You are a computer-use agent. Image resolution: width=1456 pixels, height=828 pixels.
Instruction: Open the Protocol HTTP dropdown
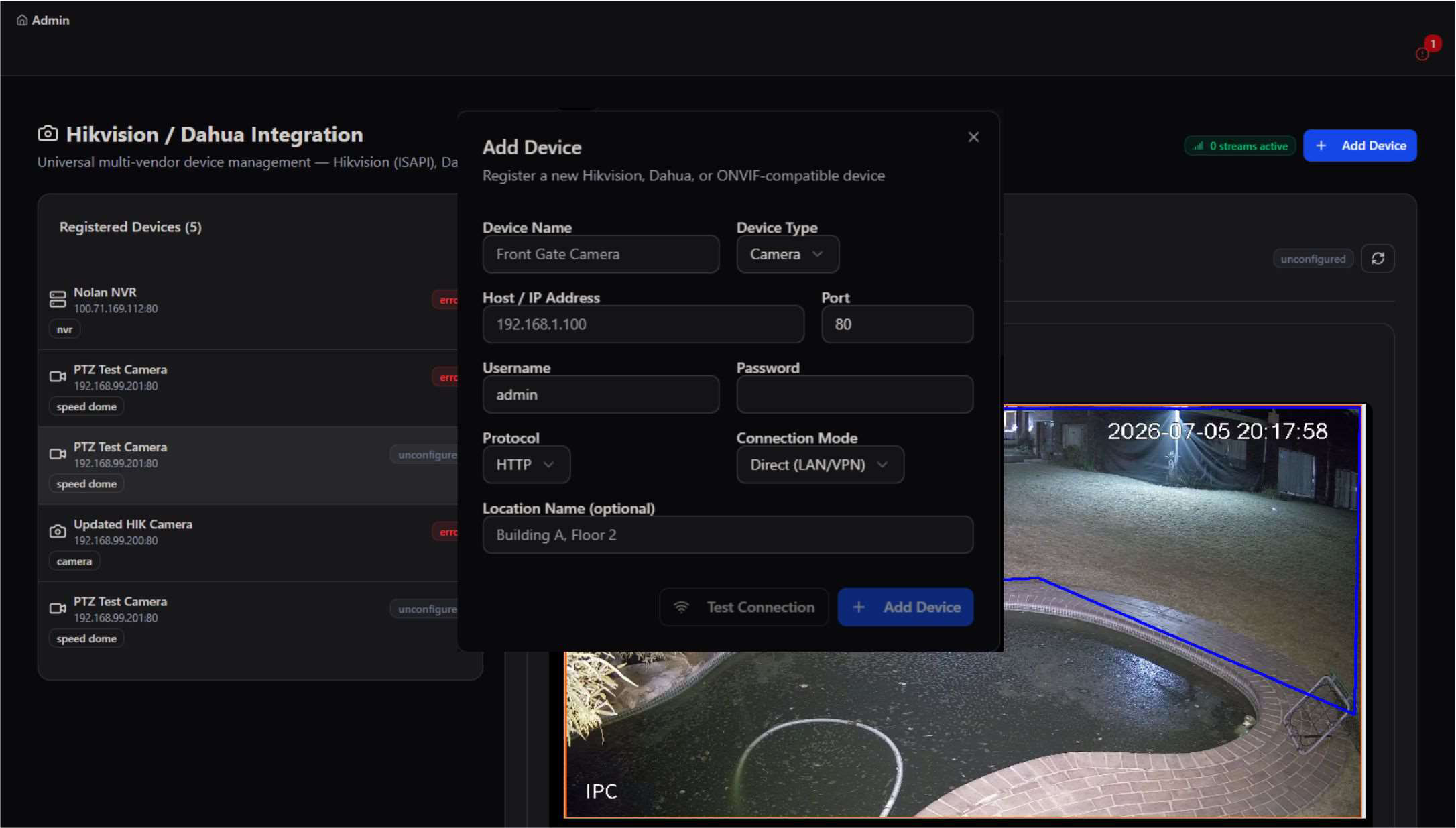click(526, 465)
